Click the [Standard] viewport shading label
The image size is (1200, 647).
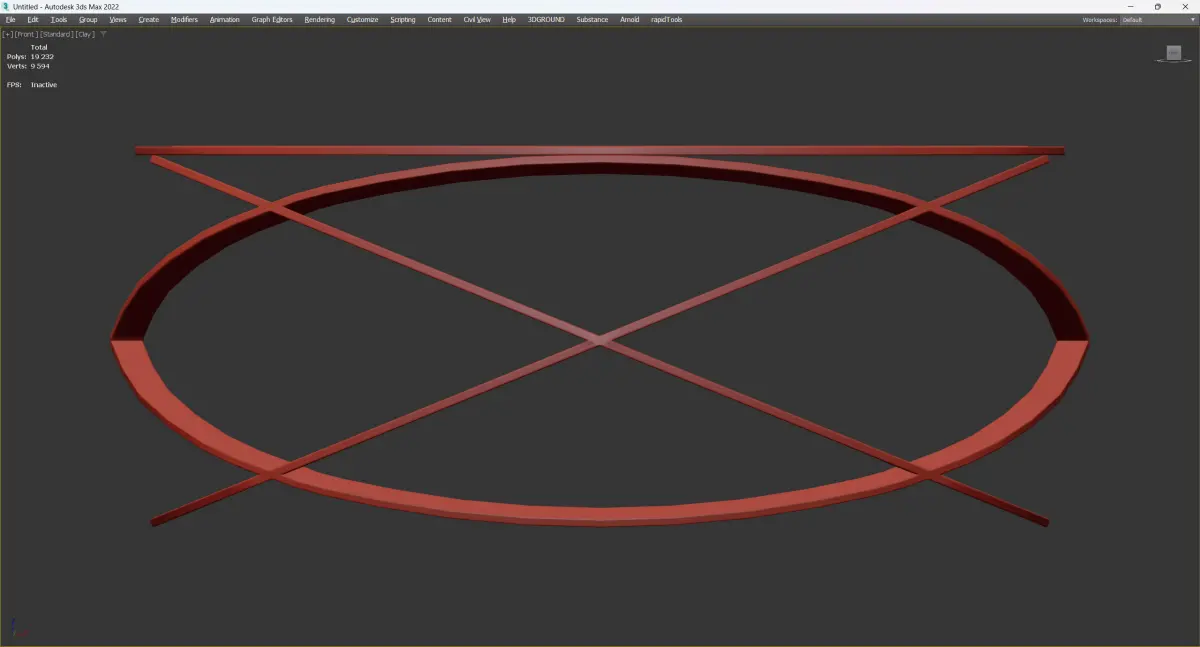pyautogui.click(x=56, y=34)
